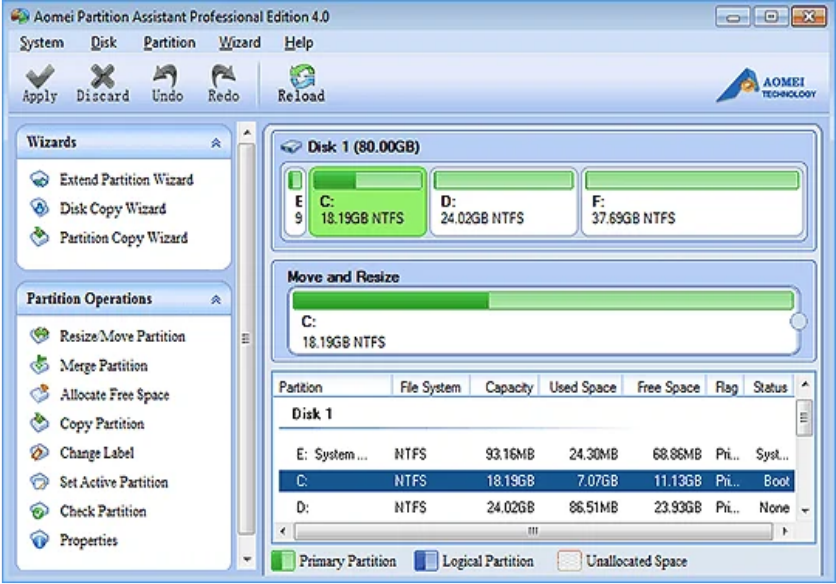The image size is (836, 584).
Task: Click horizontal scrollbar right arrow
Action: (x=785, y=531)
